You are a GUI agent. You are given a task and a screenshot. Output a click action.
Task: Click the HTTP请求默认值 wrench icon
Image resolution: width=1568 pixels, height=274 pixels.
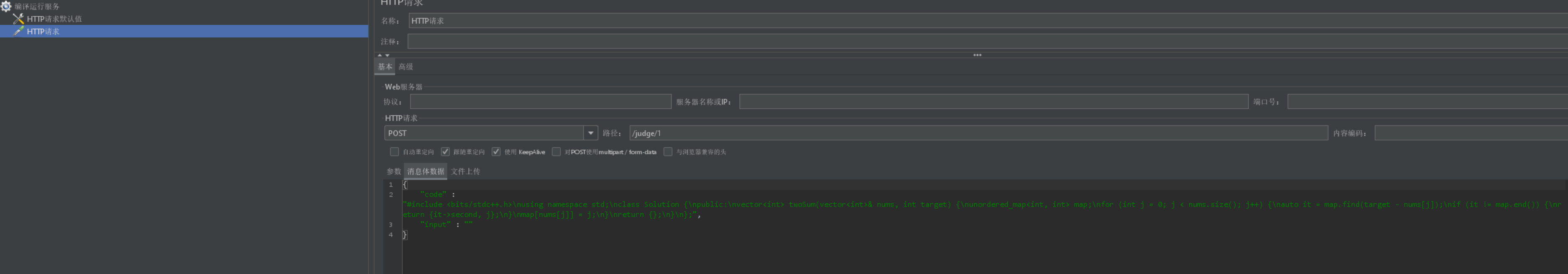pyautogui.click(x=18, y=19)
